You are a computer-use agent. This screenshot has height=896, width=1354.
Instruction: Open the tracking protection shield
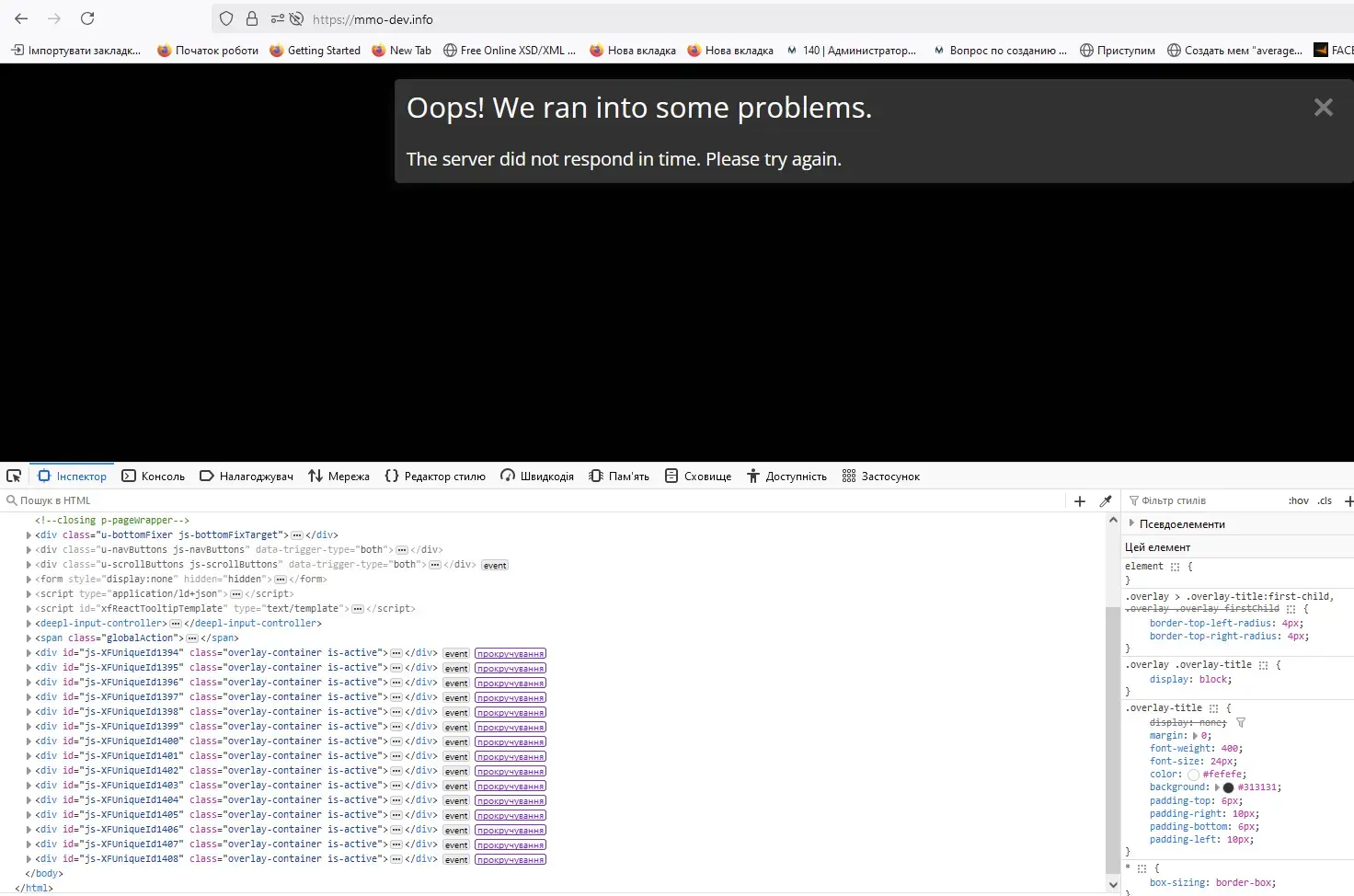pos(226,18)
